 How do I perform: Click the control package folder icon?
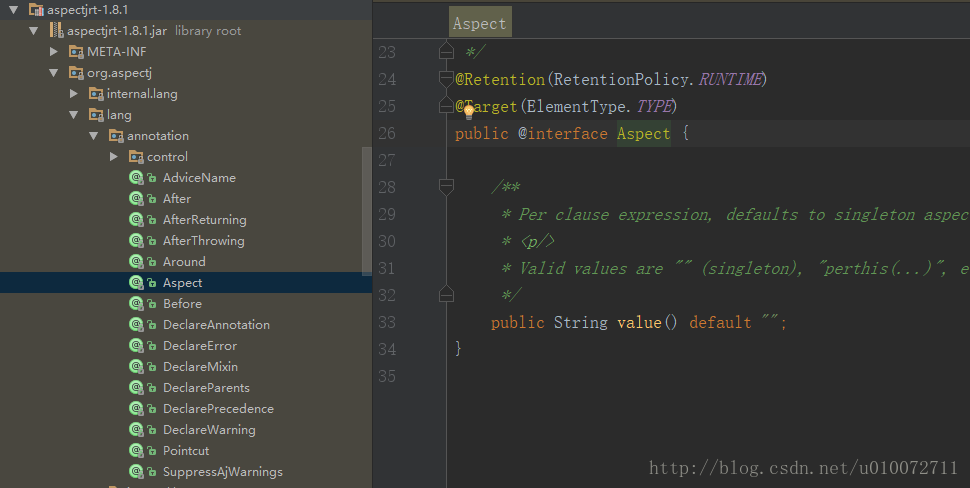[136, 156]
